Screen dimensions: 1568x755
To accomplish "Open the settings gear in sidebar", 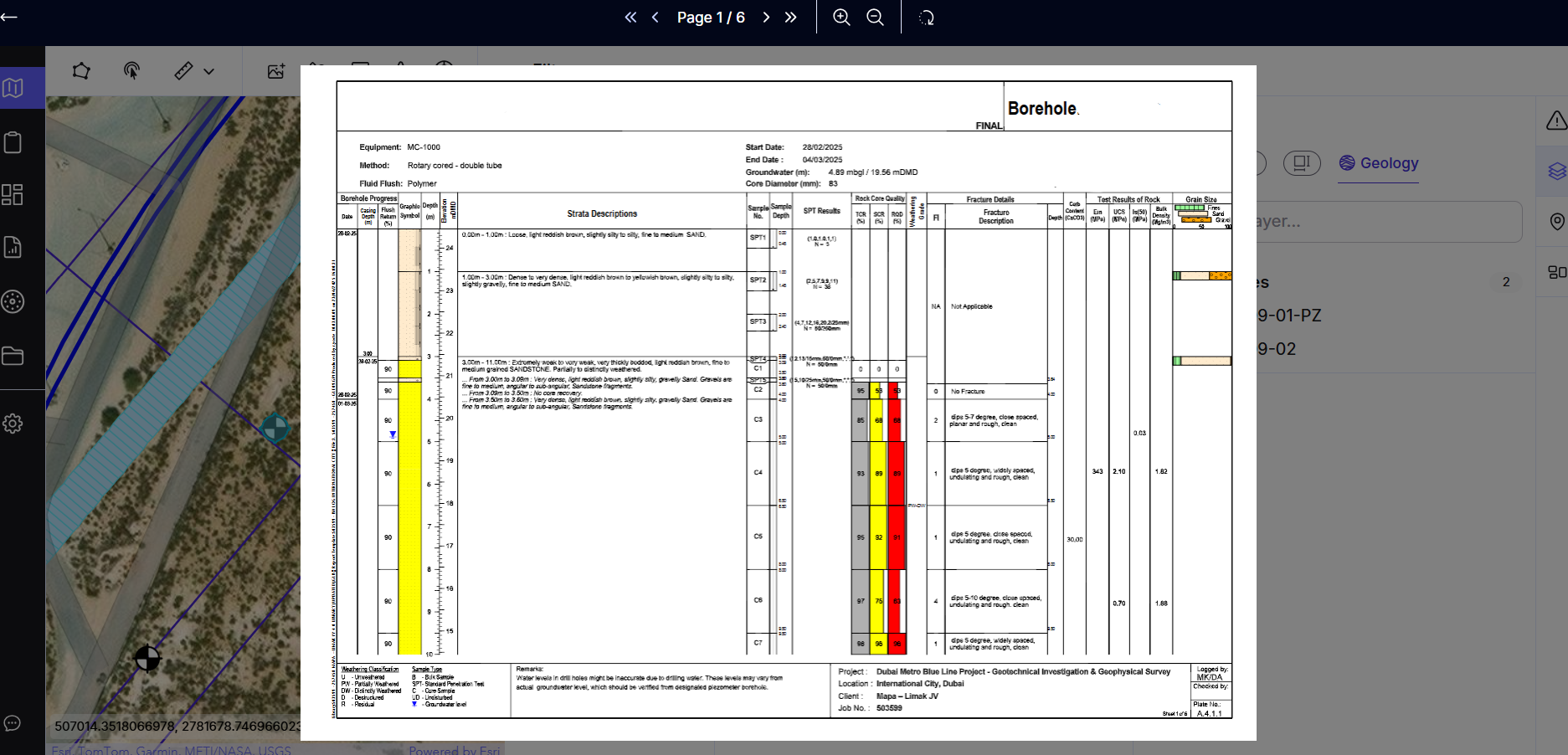I will pyautogui.click(x=13, y=424).
